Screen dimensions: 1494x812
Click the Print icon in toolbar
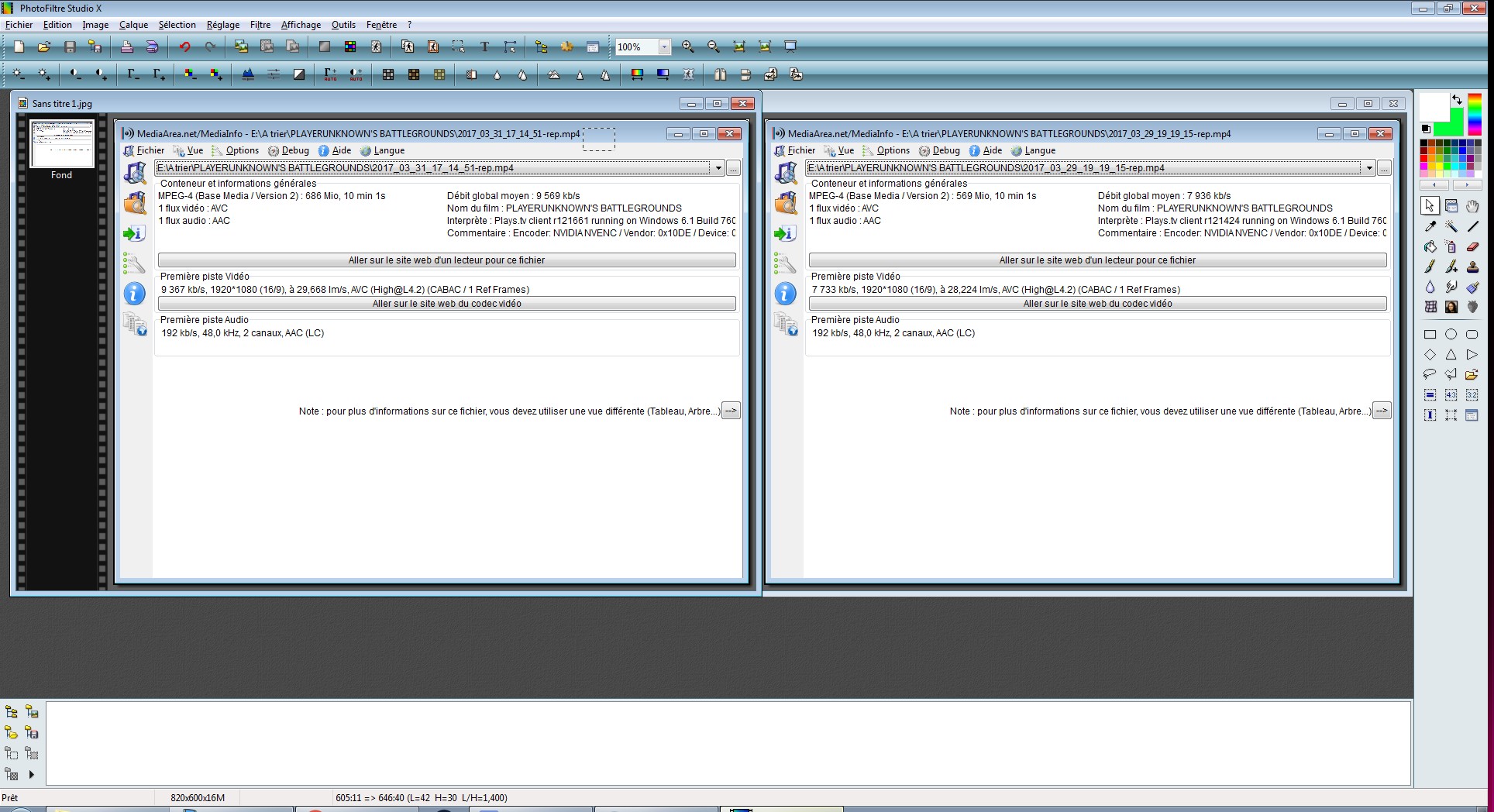point(126,46)
